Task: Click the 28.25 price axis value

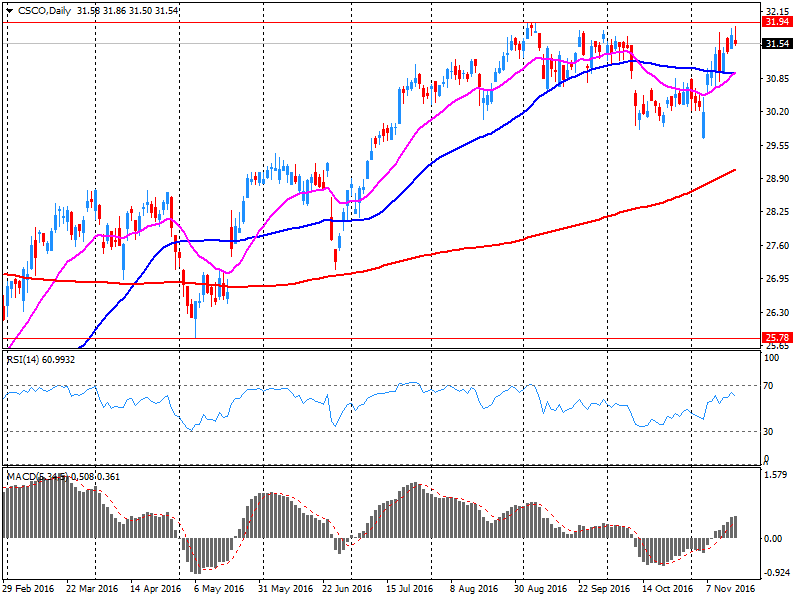Action: tap(778, 212)
